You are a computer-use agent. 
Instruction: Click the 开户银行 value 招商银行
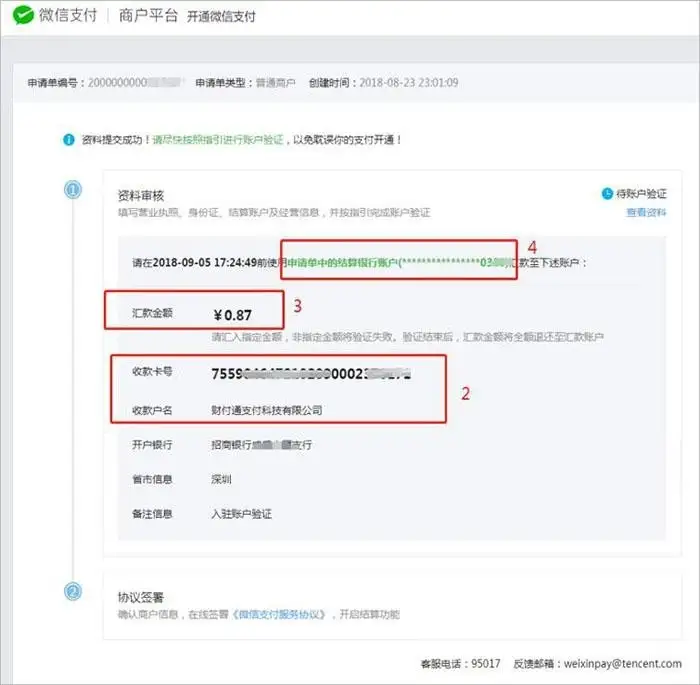tap(261, 445)
